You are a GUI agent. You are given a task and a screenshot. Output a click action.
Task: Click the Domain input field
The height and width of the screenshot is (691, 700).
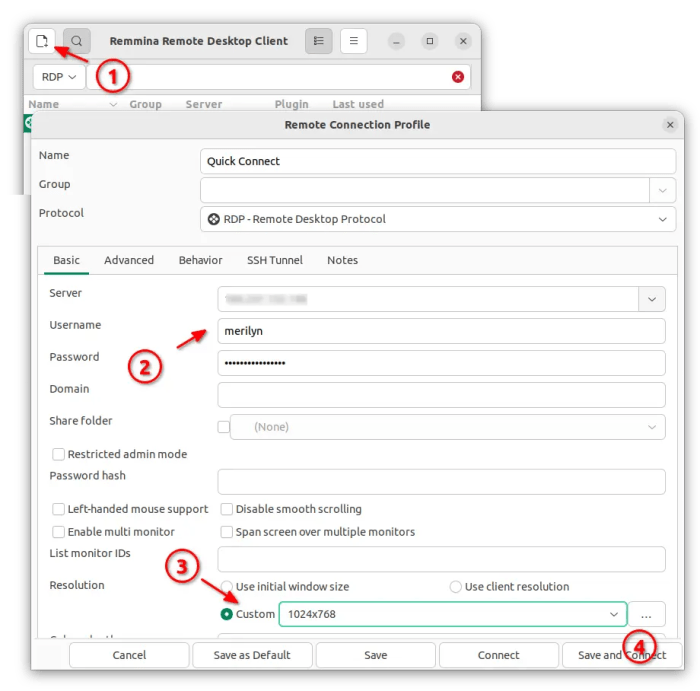click(x=442, y=395)
